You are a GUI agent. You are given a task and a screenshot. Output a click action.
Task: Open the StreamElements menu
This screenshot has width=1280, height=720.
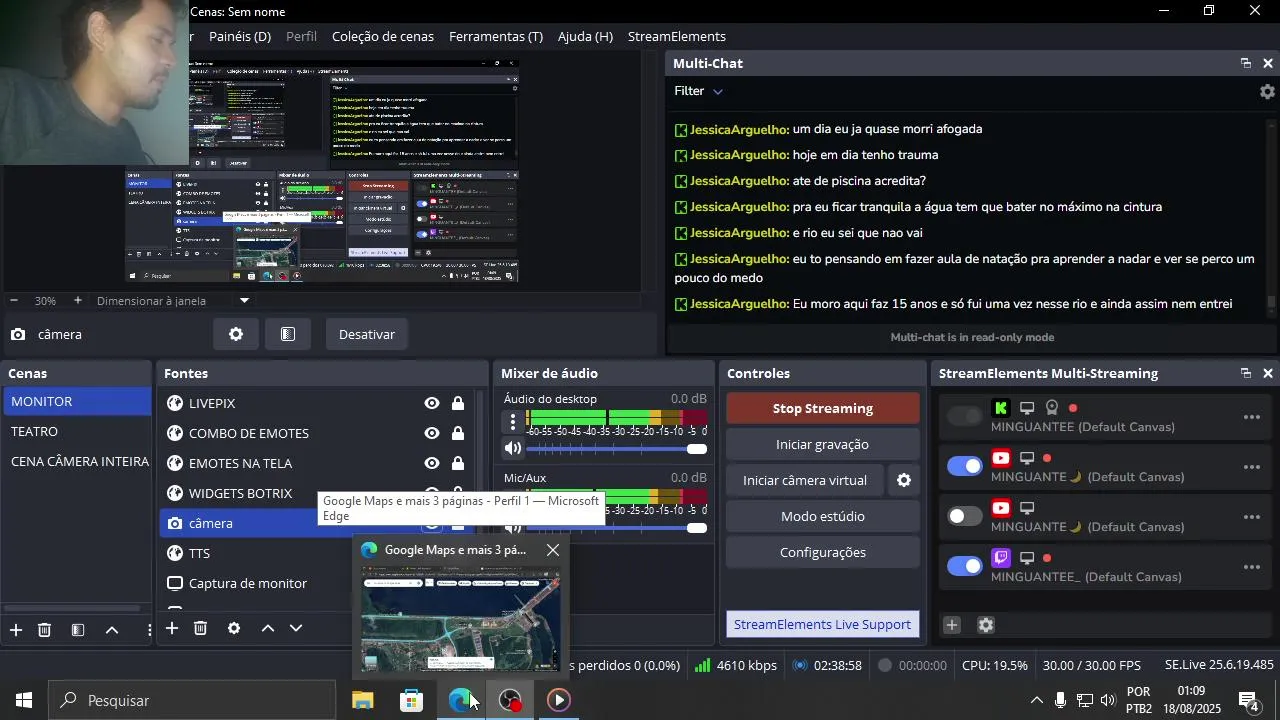677,36
